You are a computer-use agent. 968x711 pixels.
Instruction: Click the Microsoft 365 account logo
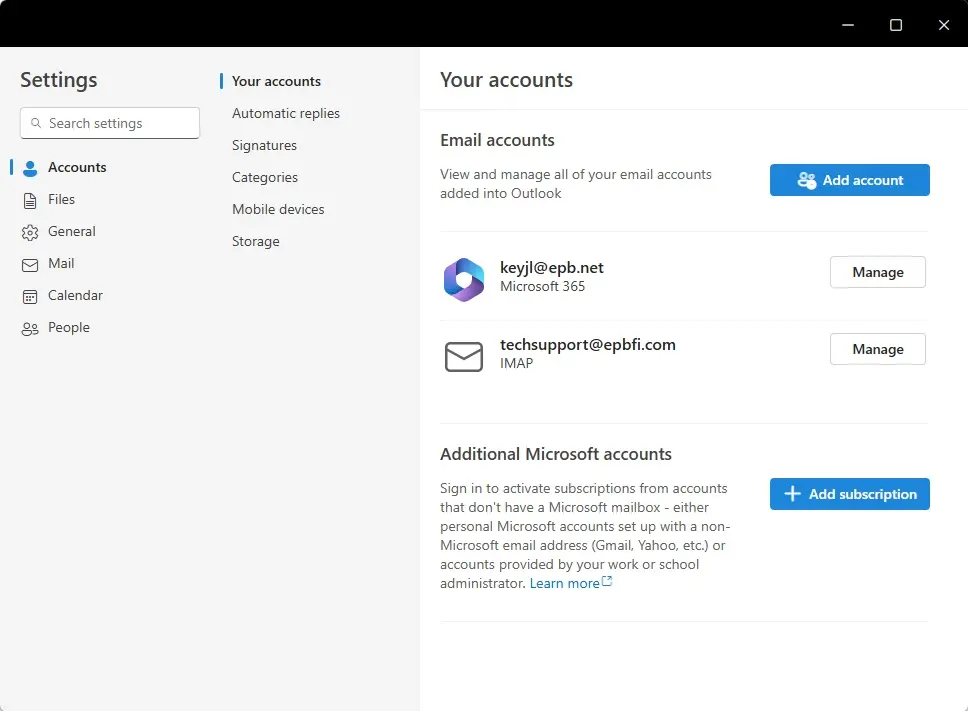coord(464,279)
